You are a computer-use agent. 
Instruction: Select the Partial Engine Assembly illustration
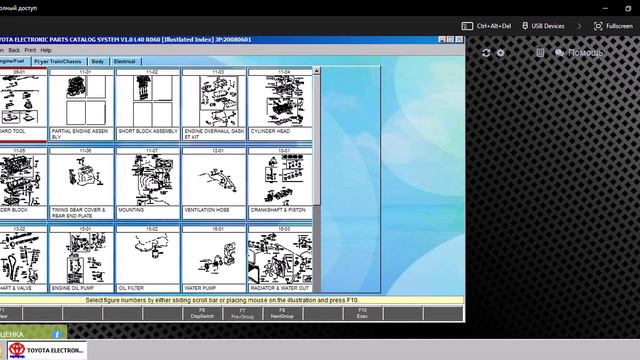(x=81, y=105)
